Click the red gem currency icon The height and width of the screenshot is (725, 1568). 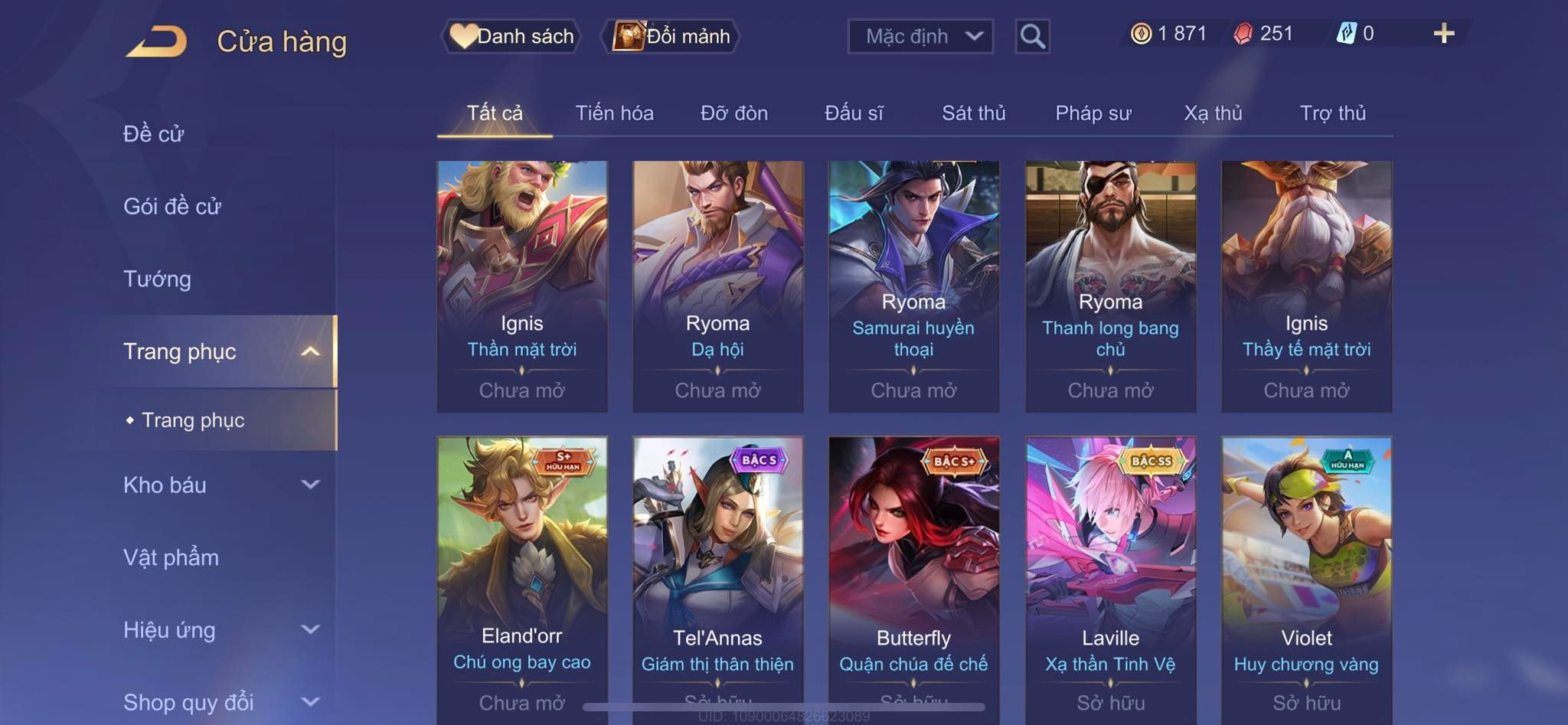point(1243,34)
